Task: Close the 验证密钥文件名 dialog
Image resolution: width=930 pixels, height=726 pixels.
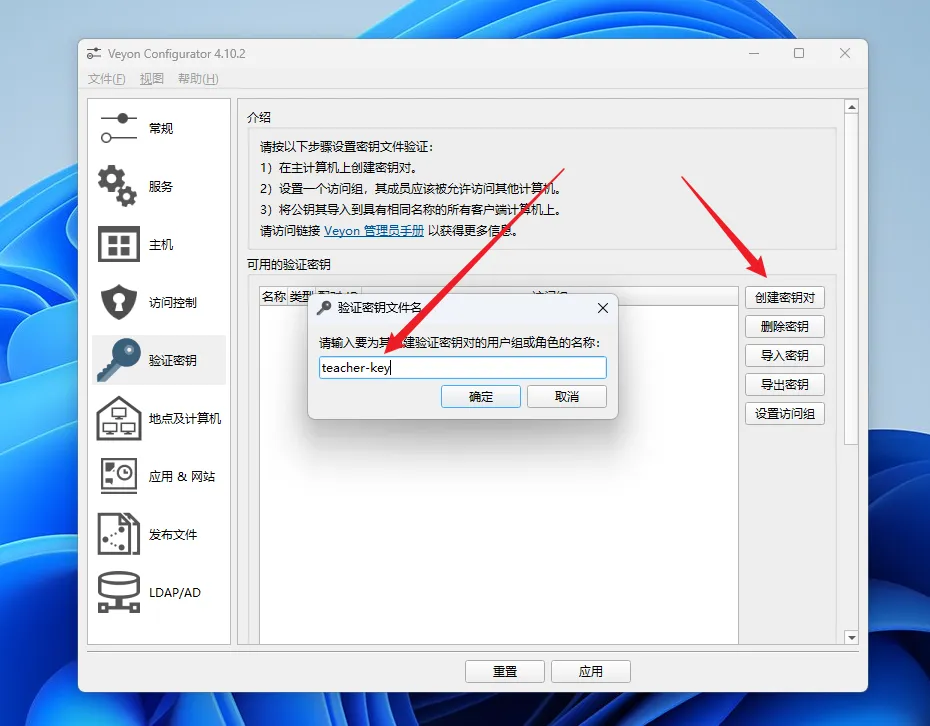Action: (x=603, y=308)
